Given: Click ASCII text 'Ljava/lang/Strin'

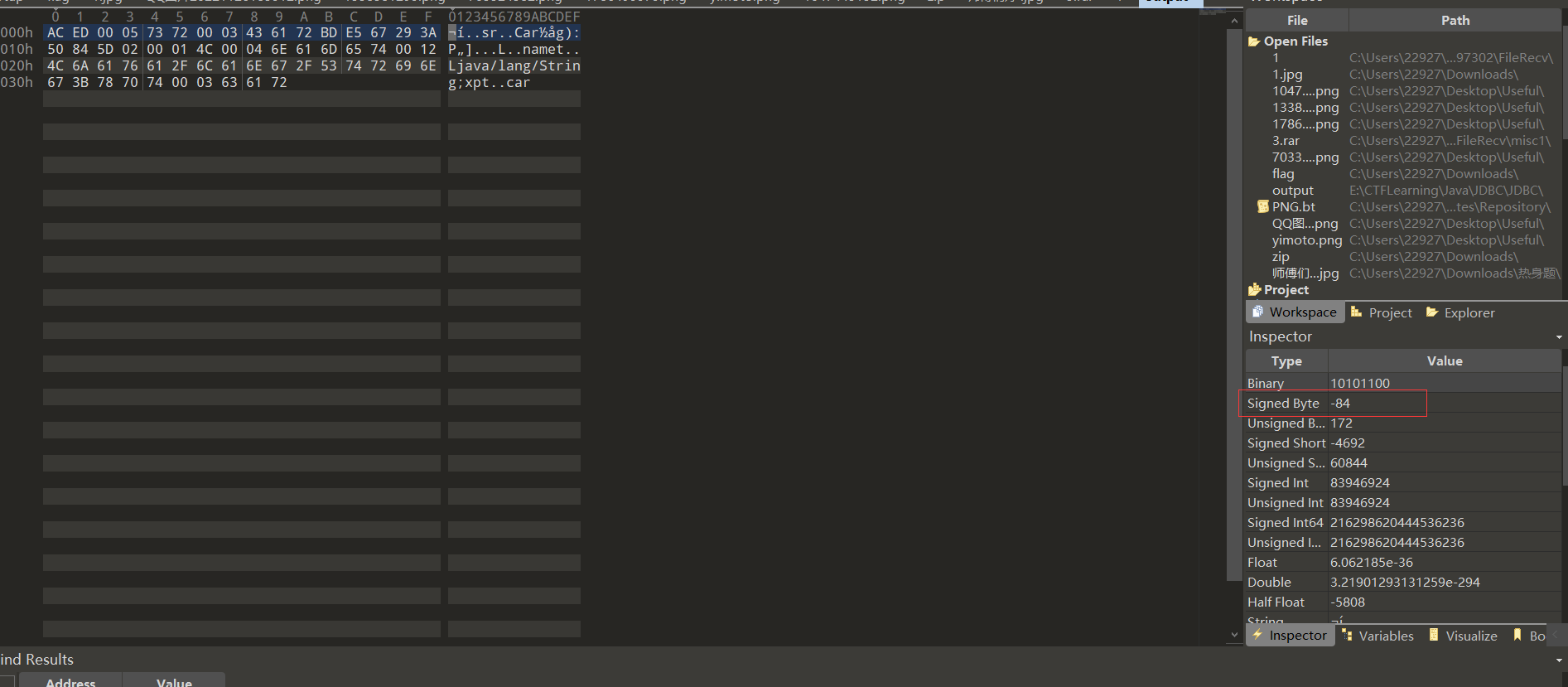Looking at the screenshot, I should [x=514, y=66].
